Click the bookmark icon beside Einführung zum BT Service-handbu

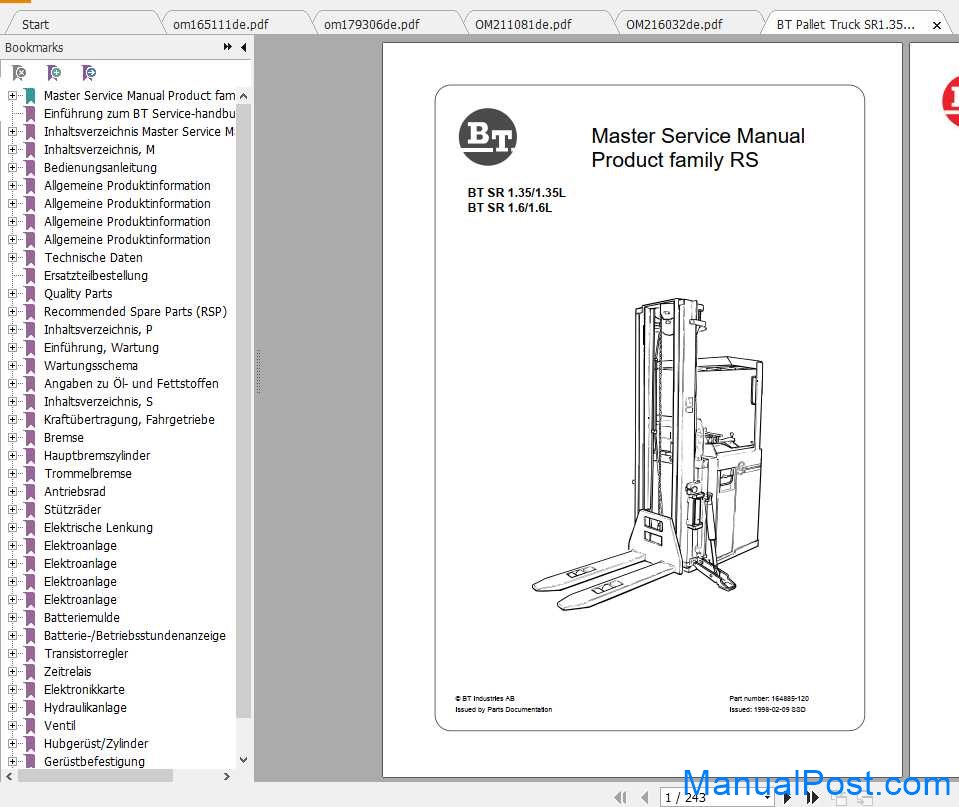click(x=30, y=114)
